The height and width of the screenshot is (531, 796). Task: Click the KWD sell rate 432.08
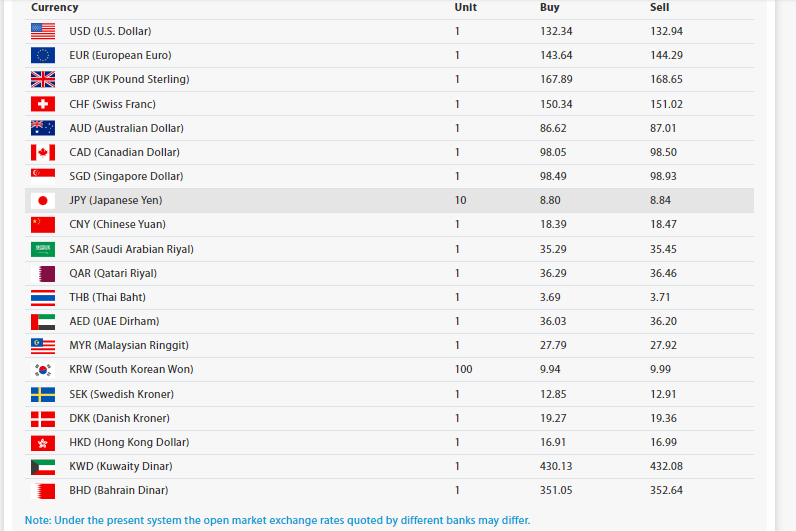tap(666, 466)
